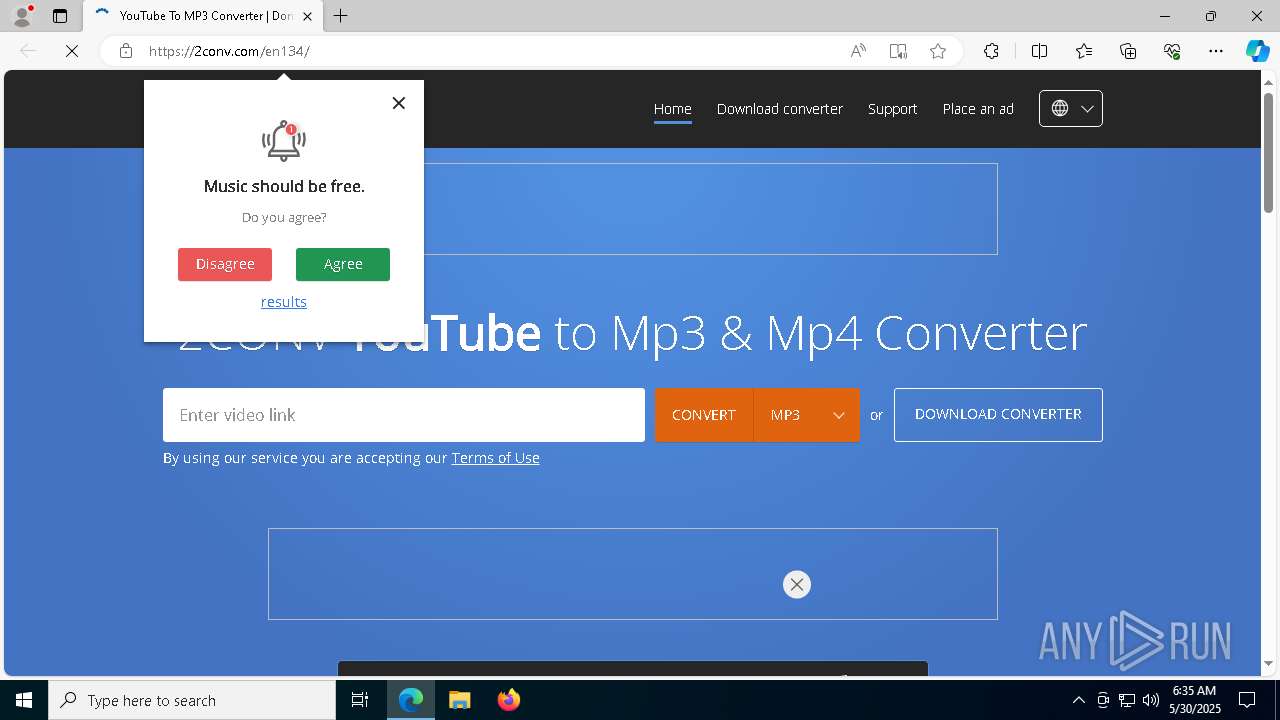The height and width of the screenshot is (720, 1280).
Task: Open File Explorer from taskbar
Action: (459, 700)
